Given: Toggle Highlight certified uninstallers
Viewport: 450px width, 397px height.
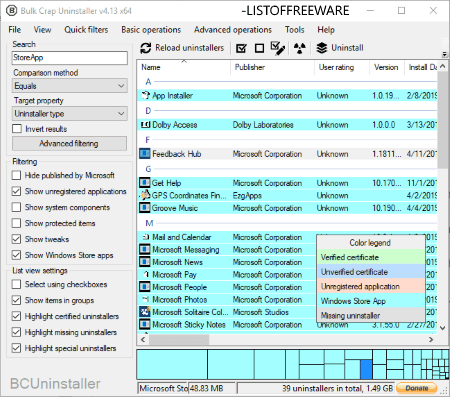Looking at the screenshot, I should pos(16,316).
